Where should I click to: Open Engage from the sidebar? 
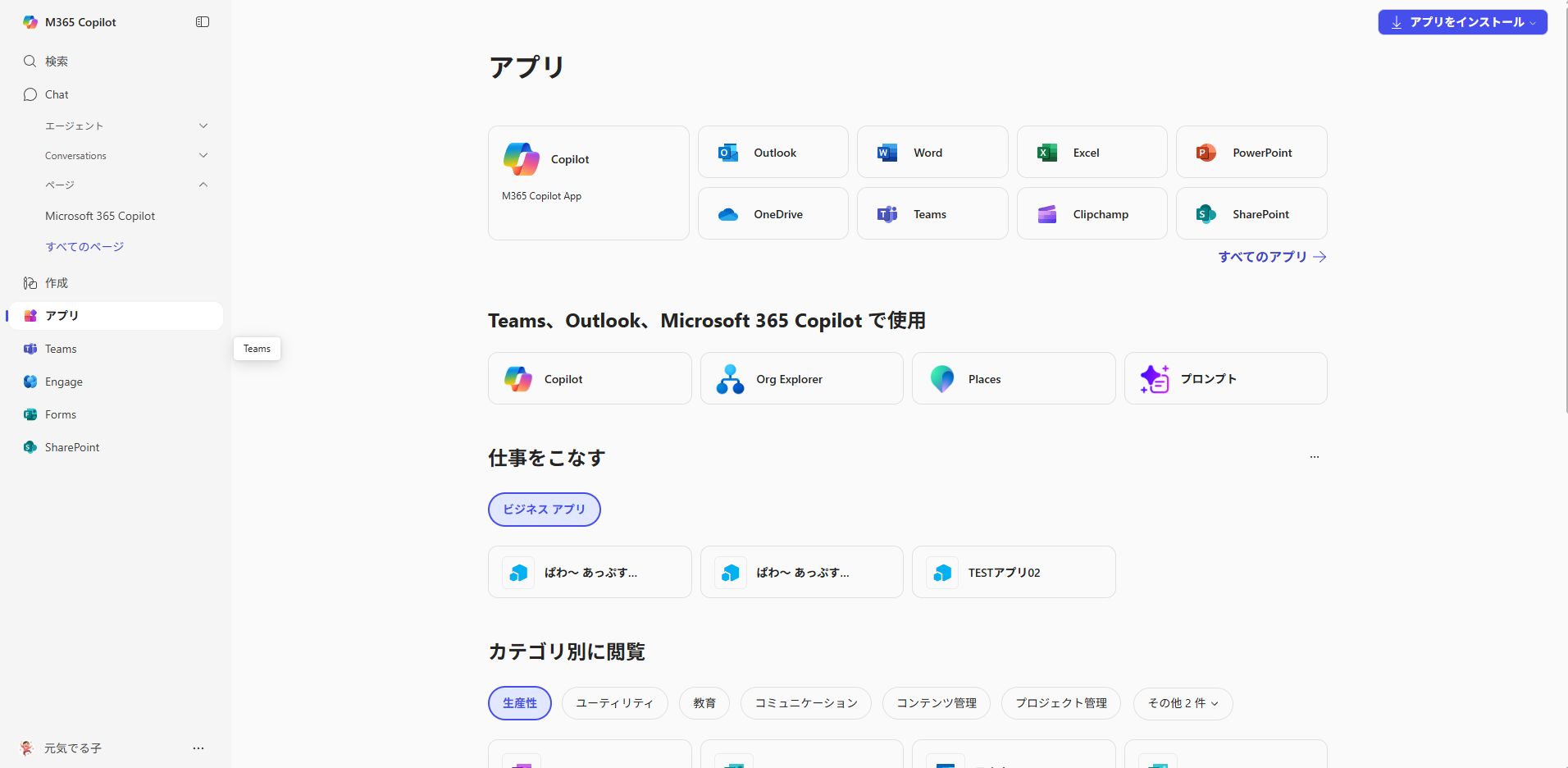pos(115,382)
